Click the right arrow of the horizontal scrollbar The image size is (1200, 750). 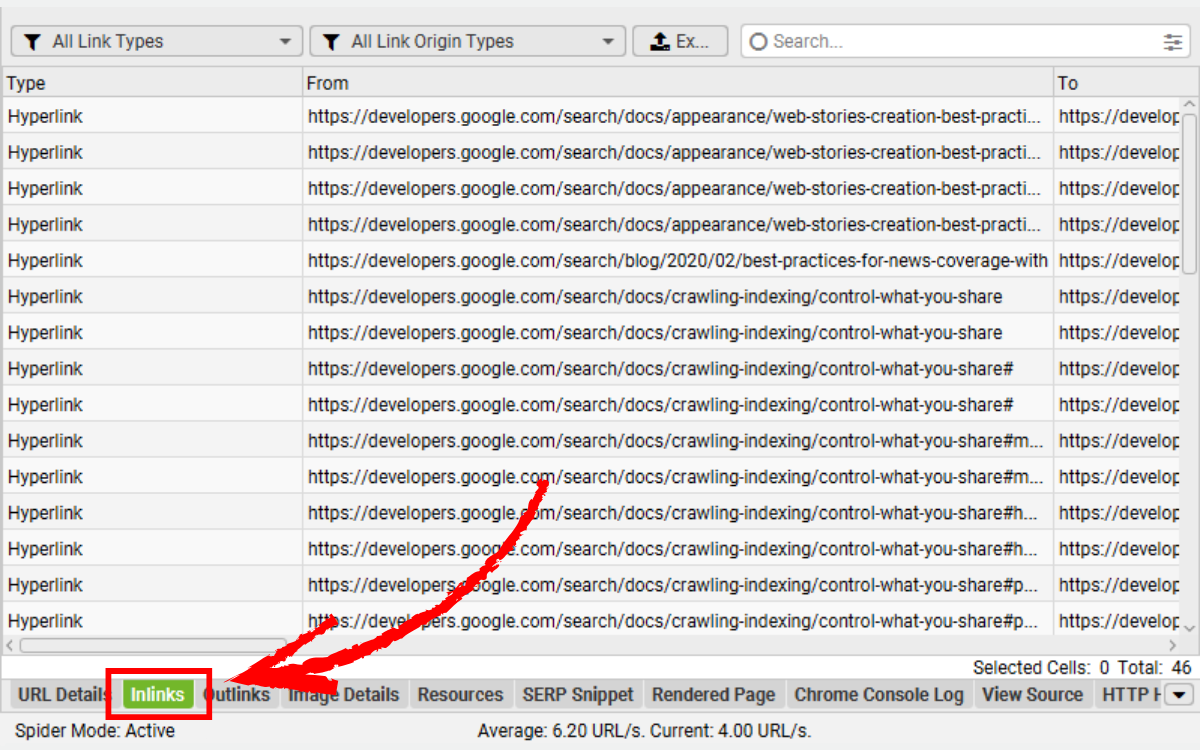tap(1173, 645)
